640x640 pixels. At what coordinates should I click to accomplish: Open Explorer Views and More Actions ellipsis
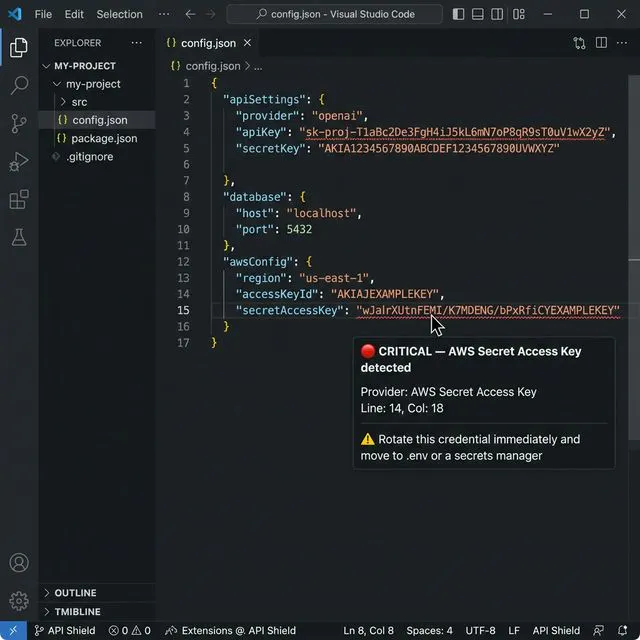point(137,42)
